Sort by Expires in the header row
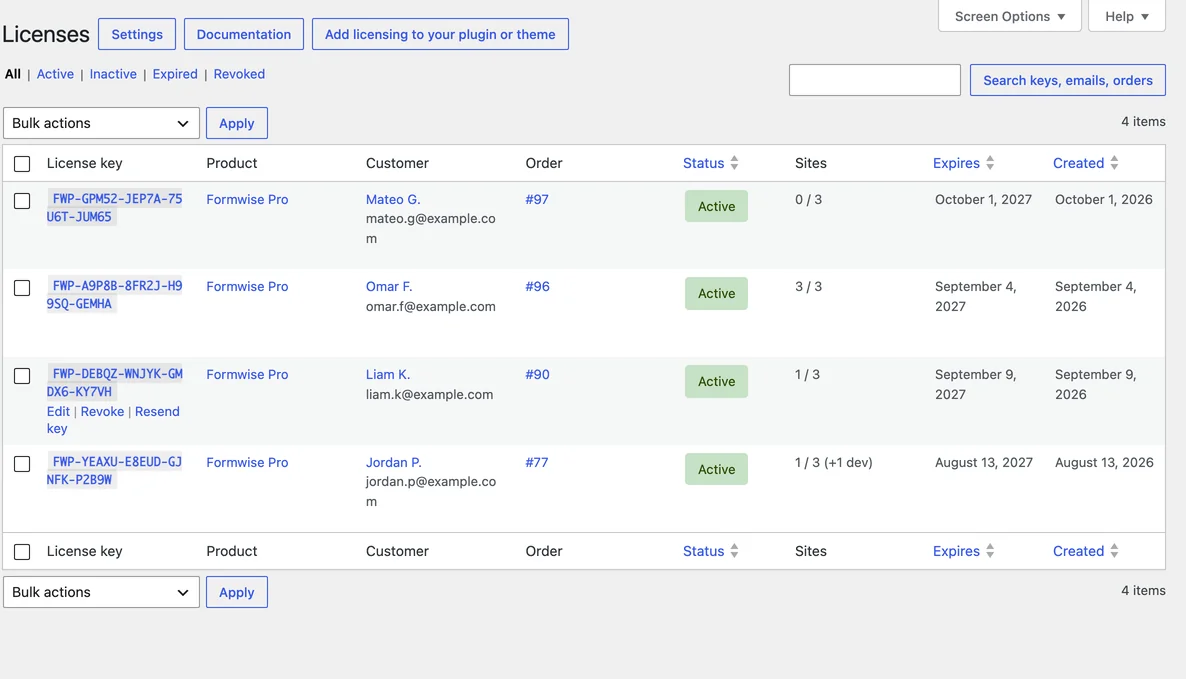The width and height of the screenshot is (1186, 679). point(956,163)
